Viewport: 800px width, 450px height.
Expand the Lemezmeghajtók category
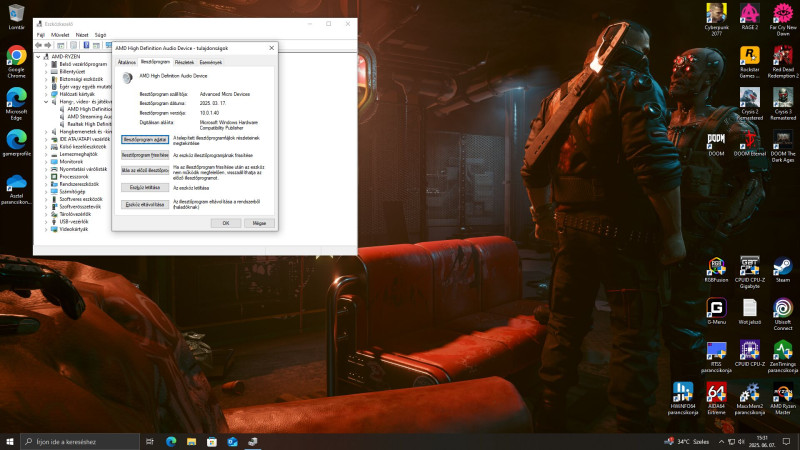point(46,154)
